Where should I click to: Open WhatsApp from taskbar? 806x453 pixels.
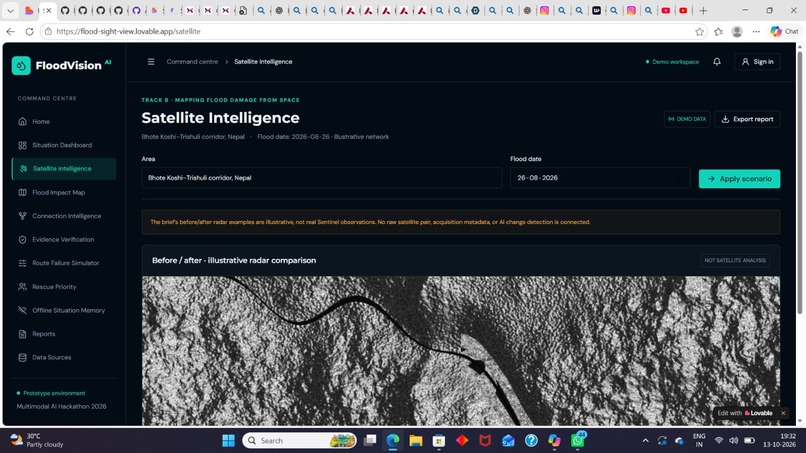coord(577,441)
